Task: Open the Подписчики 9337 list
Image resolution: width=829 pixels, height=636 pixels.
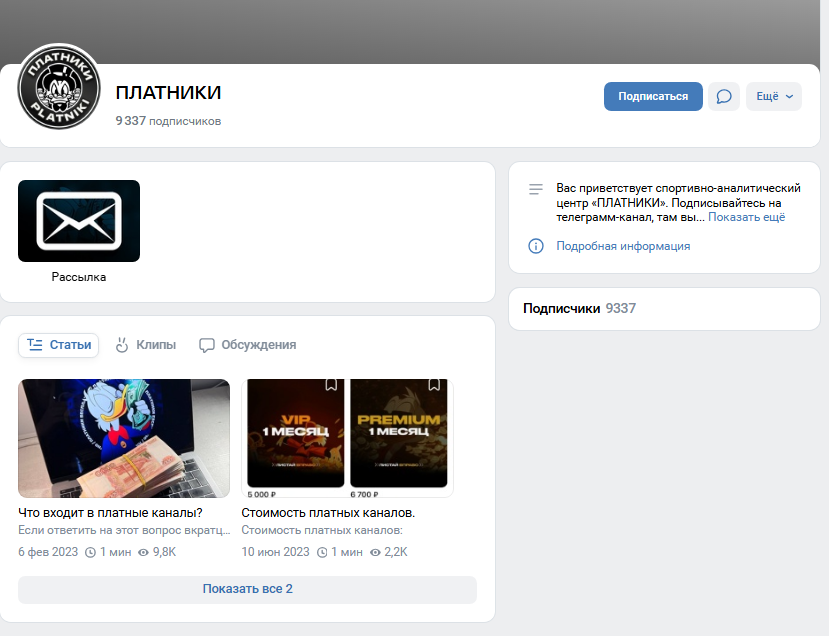Action: click(x=580, y=308)
